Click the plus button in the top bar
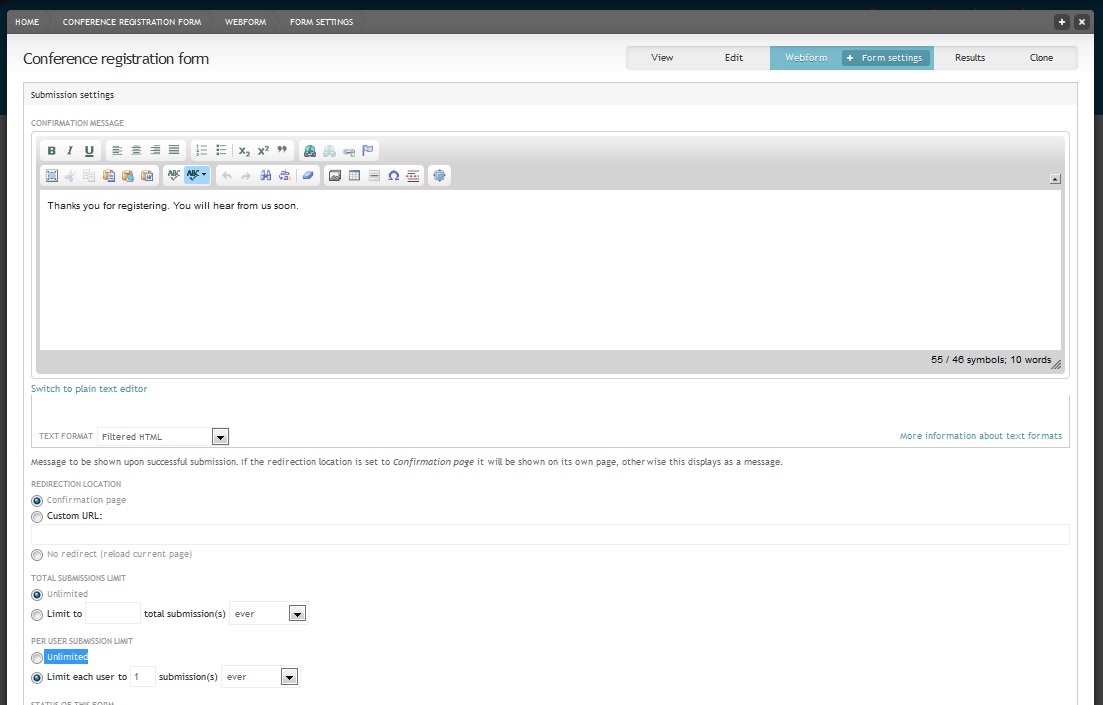1103x705 pixels. (1061, 22)
